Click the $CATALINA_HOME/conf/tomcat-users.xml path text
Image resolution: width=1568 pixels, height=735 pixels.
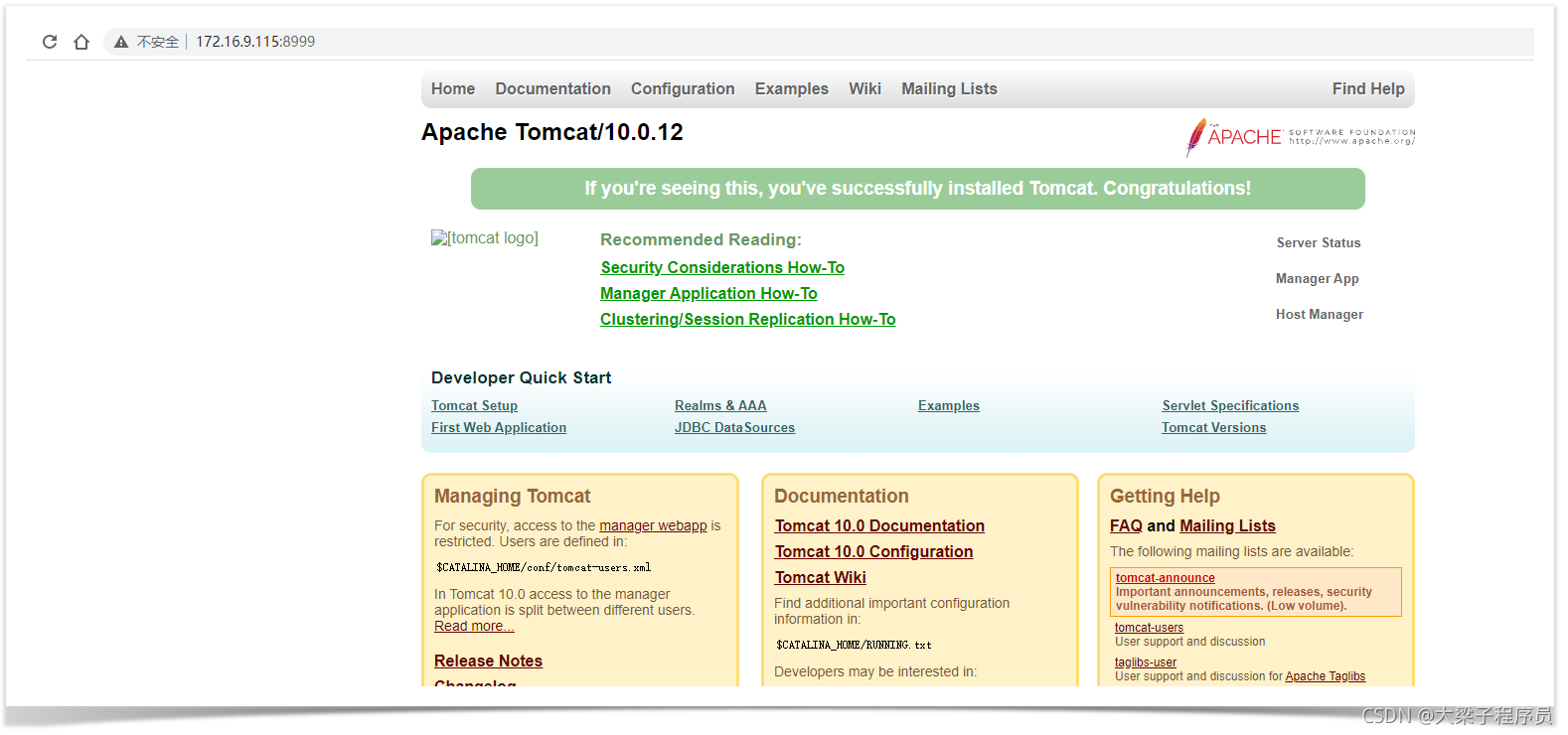[x=544, y=568]
